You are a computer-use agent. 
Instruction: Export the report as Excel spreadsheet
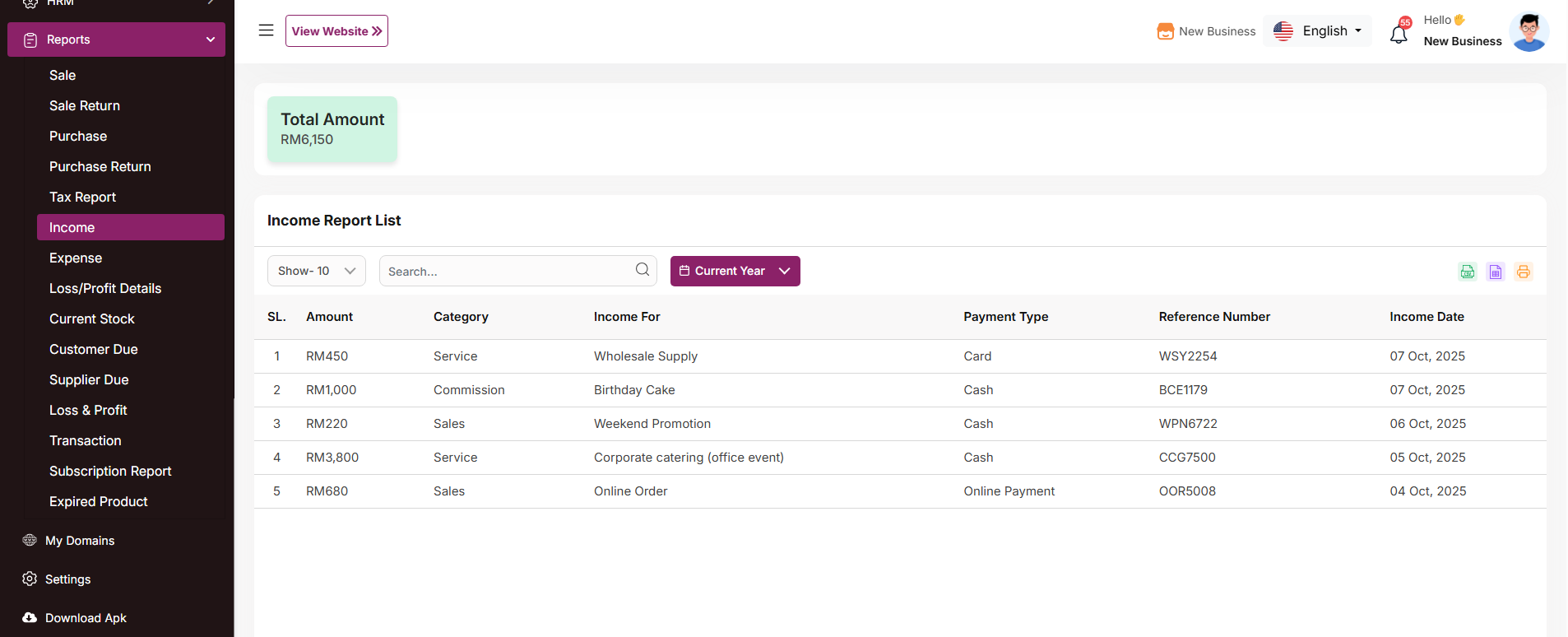tap(1495, 272)
